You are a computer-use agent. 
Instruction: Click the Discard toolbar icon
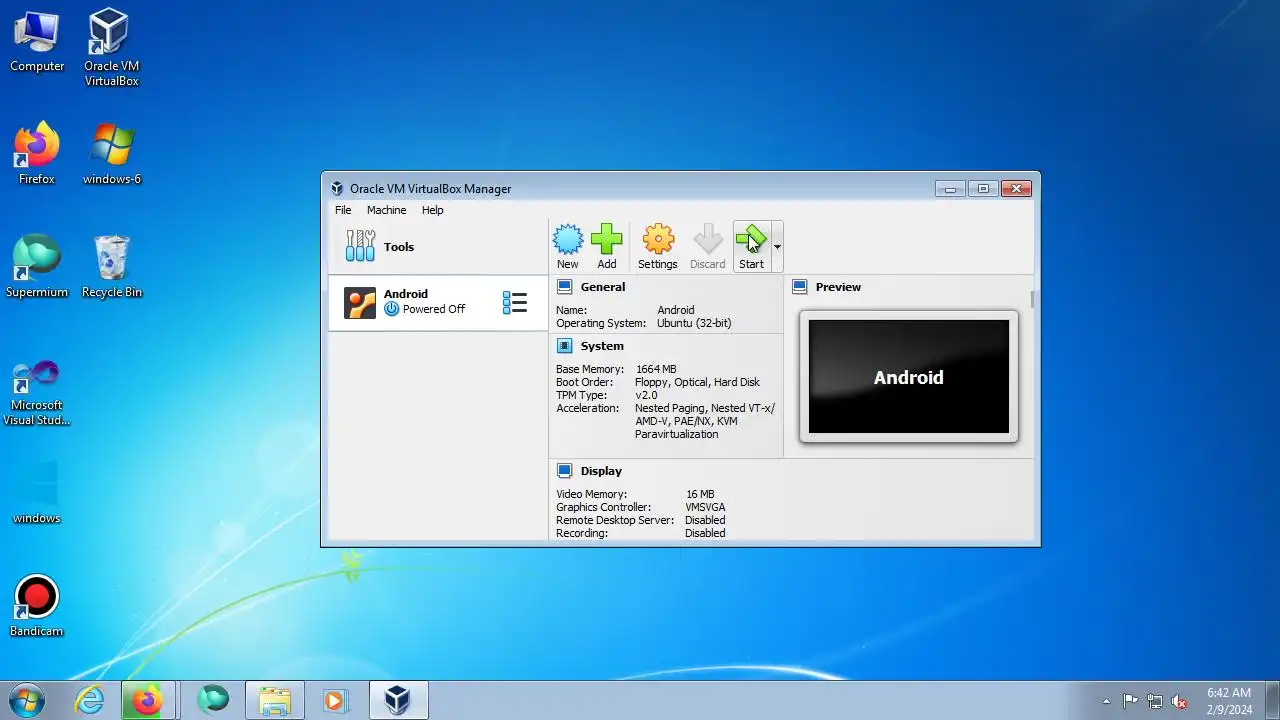point(707,246)
